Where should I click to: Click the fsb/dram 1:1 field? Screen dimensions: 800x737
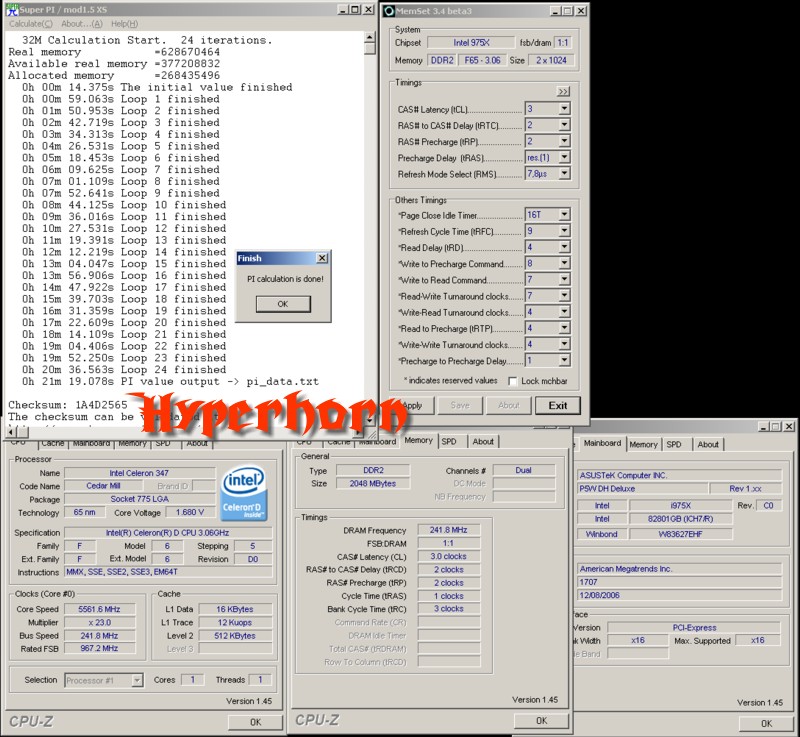pyautogui.click(x=563, y=43)
